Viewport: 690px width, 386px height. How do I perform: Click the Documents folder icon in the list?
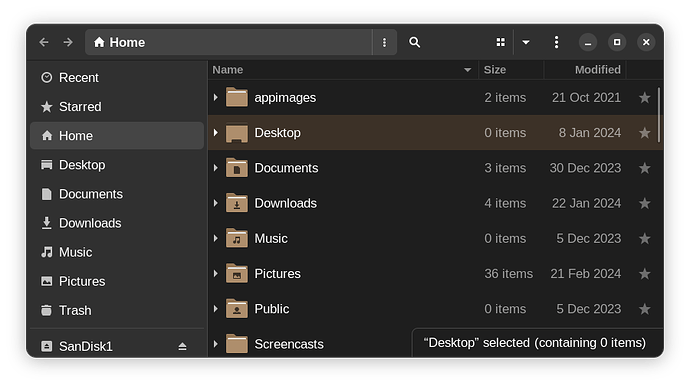[237, 167]
